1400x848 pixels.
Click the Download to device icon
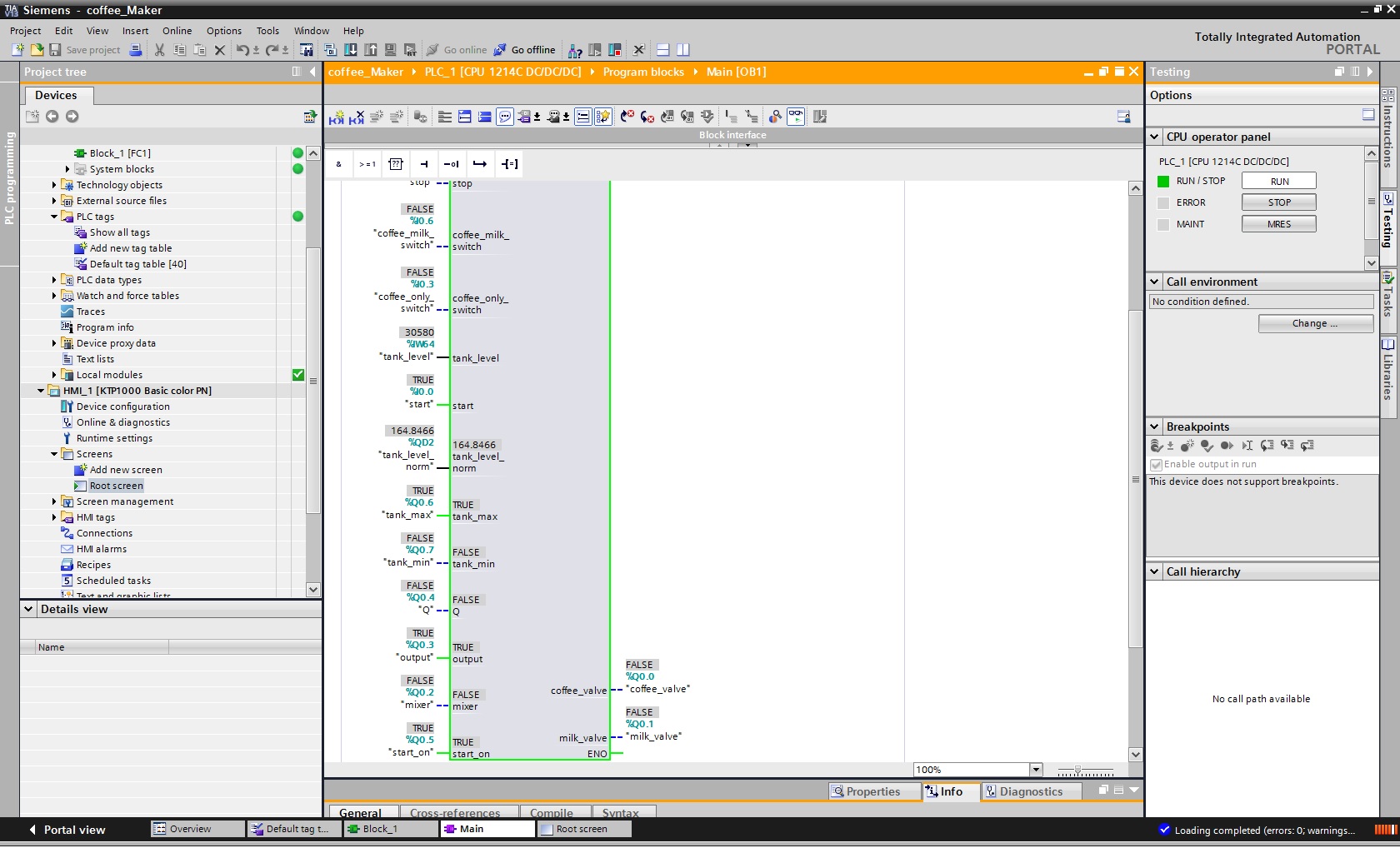[x=351, y=50]
